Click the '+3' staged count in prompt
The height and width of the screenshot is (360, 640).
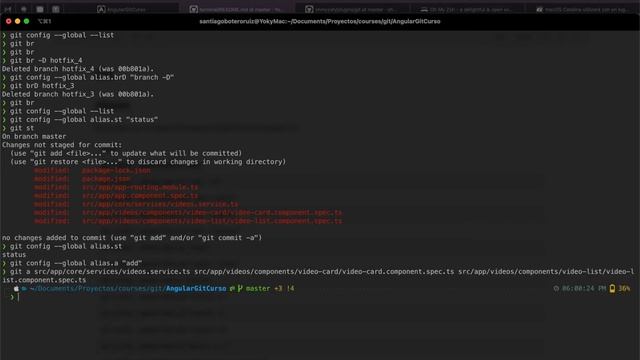278,289
